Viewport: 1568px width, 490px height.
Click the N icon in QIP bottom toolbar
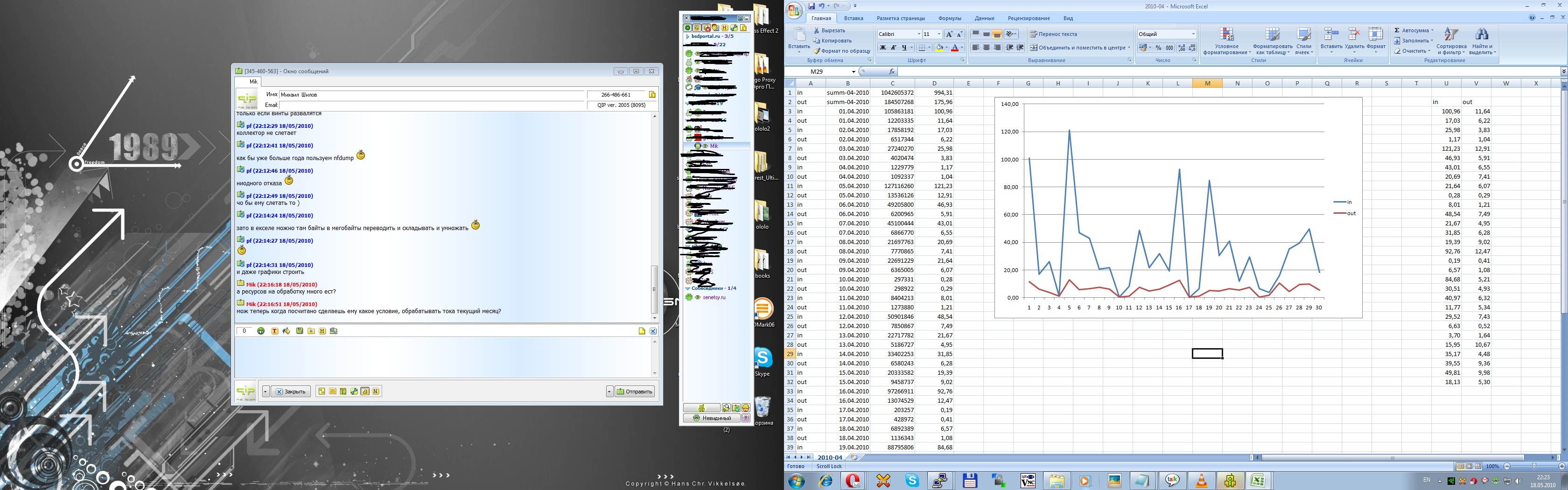376,392
